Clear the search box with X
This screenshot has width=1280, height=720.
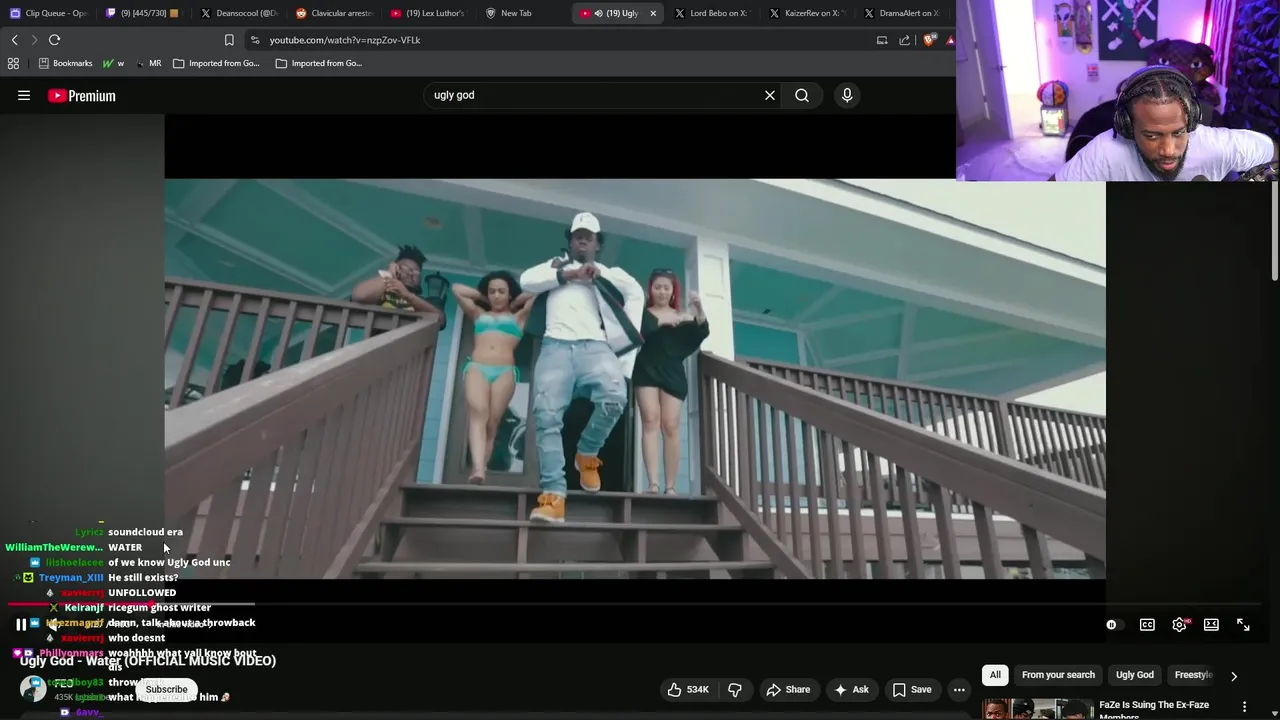click(x=770, y=95)
